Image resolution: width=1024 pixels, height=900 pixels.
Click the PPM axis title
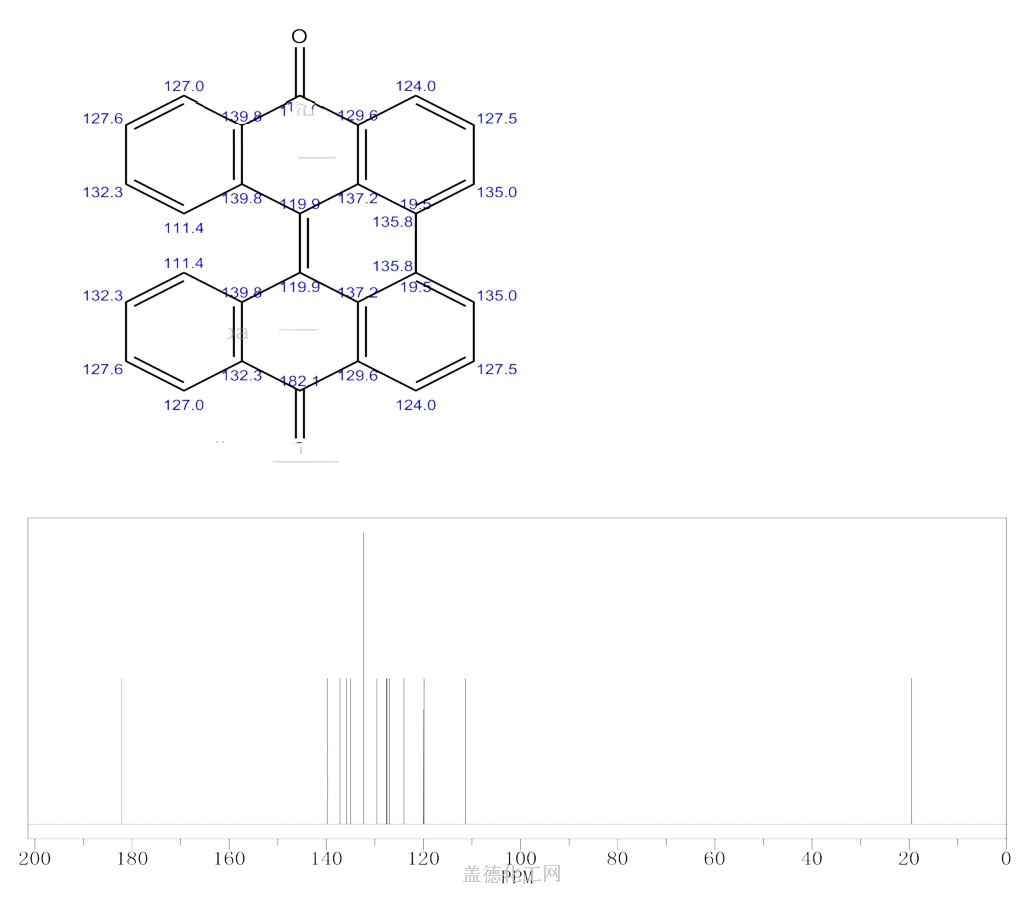tap(518, 876)
